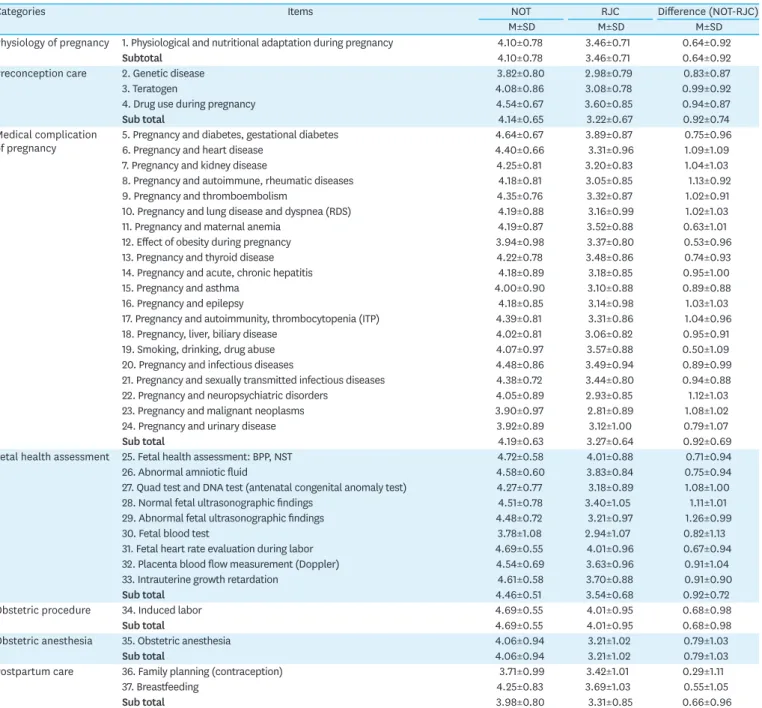Image resolution: width=762 pixels, height=708 pixels.
Task: Select '26. Abnormal amniotic fluid'
Action: 185,472
